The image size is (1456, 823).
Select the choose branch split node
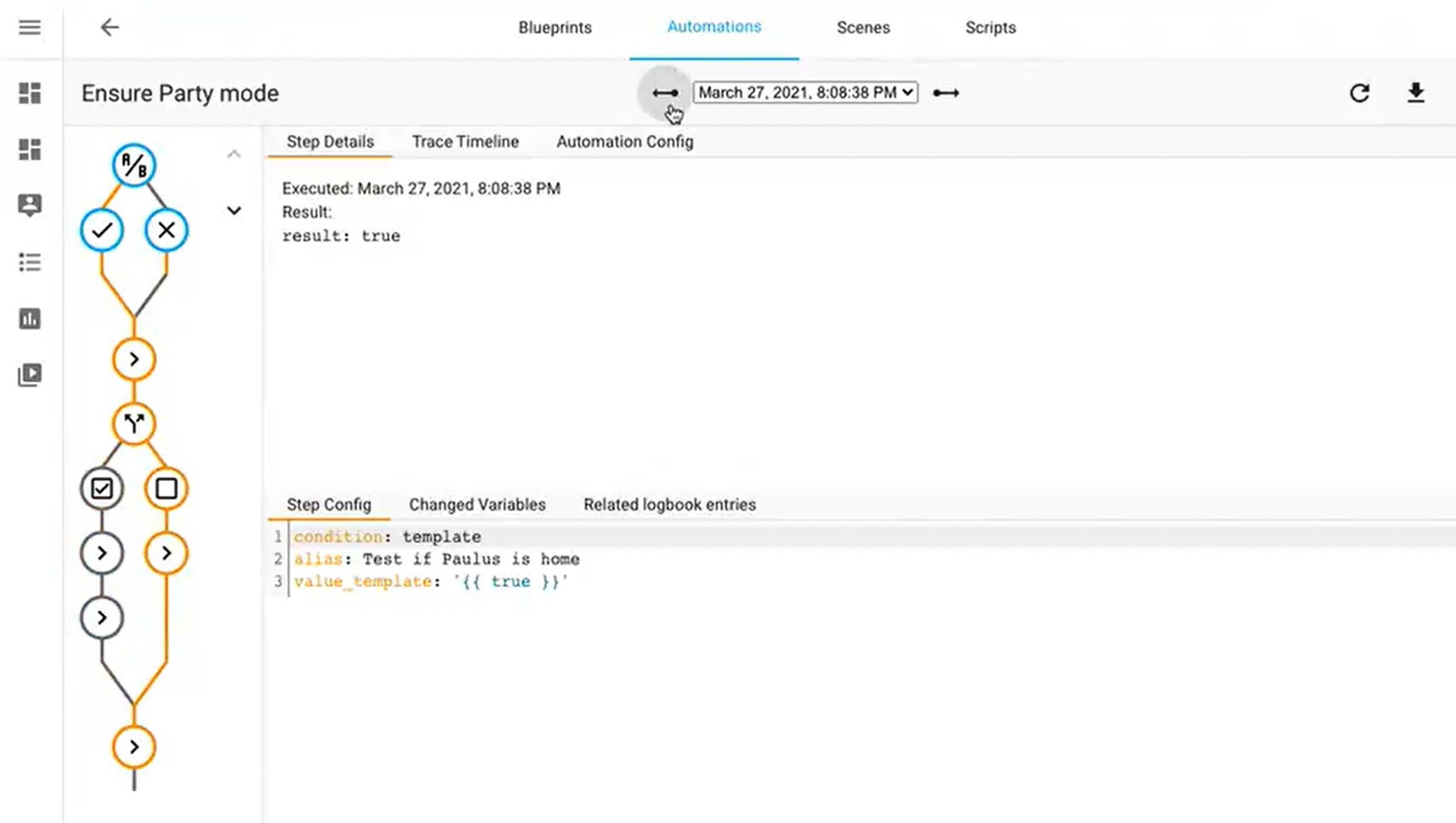[x=134, y=424]
